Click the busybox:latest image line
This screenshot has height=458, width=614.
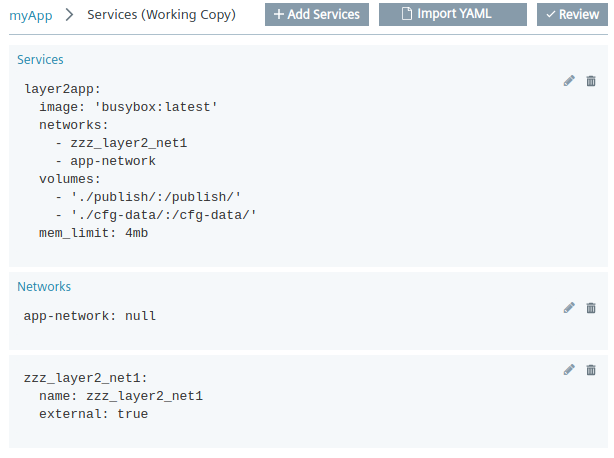click(128, 107)
